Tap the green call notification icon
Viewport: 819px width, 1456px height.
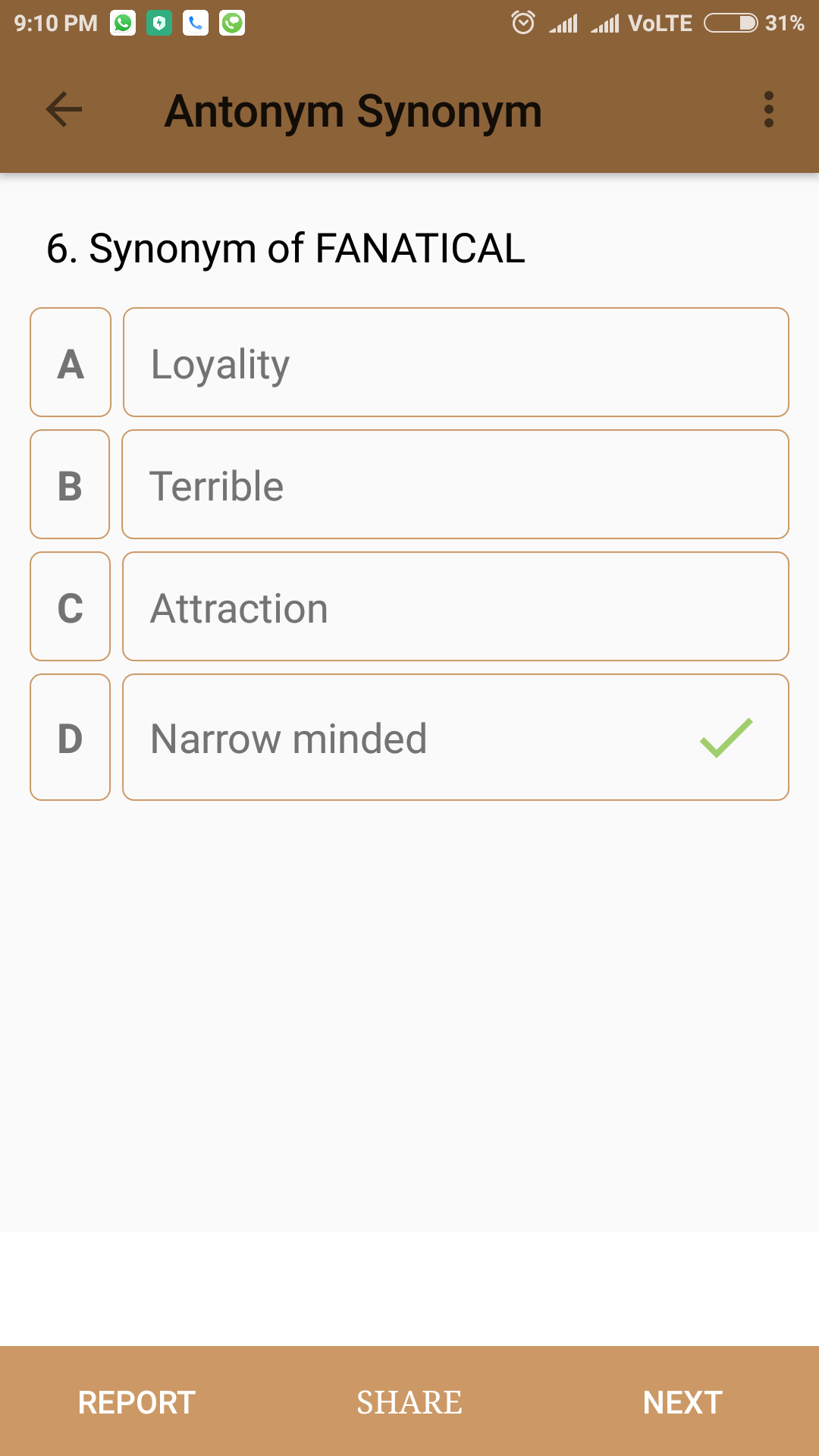232,24
